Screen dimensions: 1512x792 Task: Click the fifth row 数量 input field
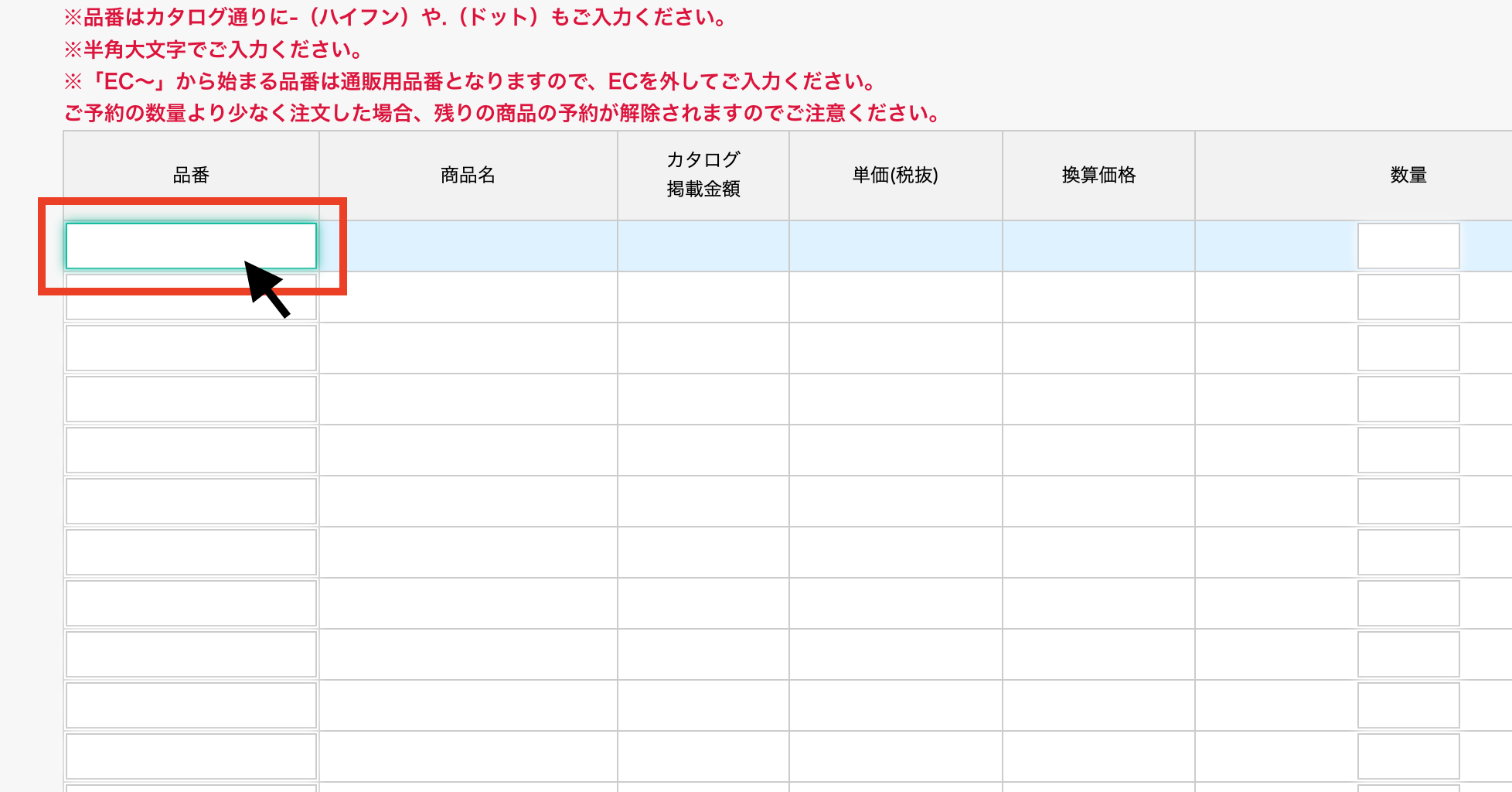[1408, 450]
